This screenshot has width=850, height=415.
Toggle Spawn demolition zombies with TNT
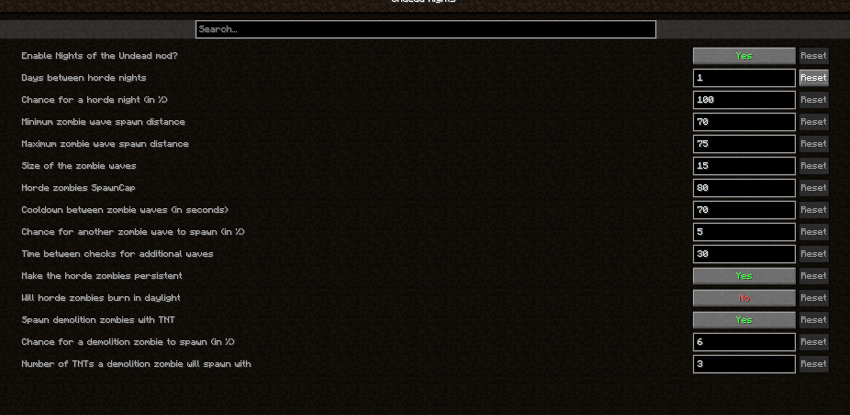[743, 320]
